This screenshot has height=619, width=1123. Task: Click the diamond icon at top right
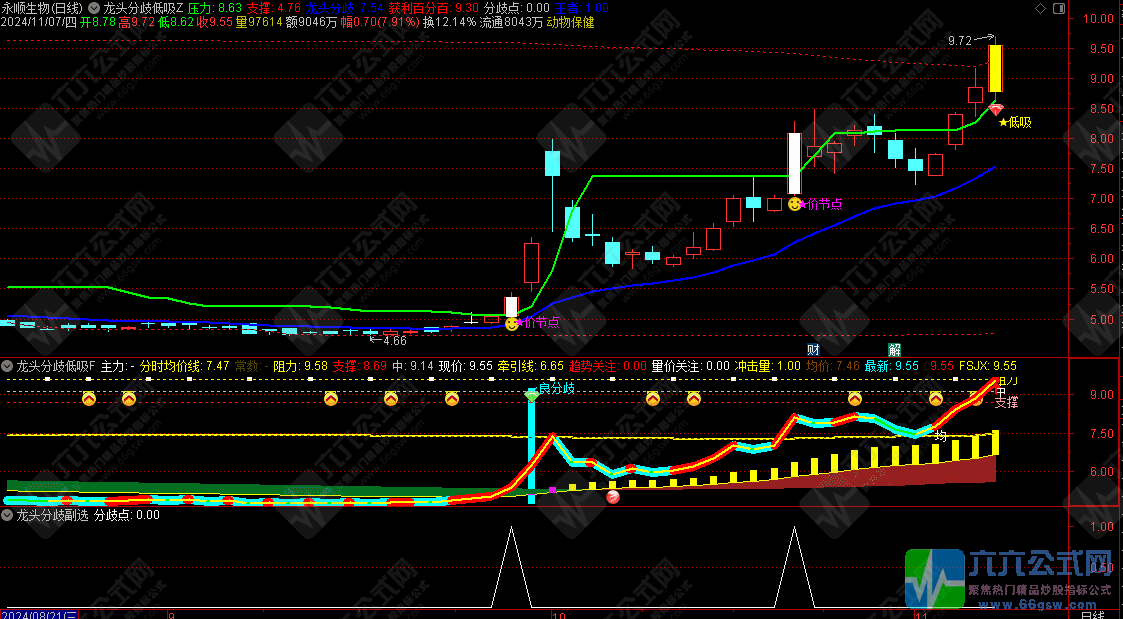1041,8
